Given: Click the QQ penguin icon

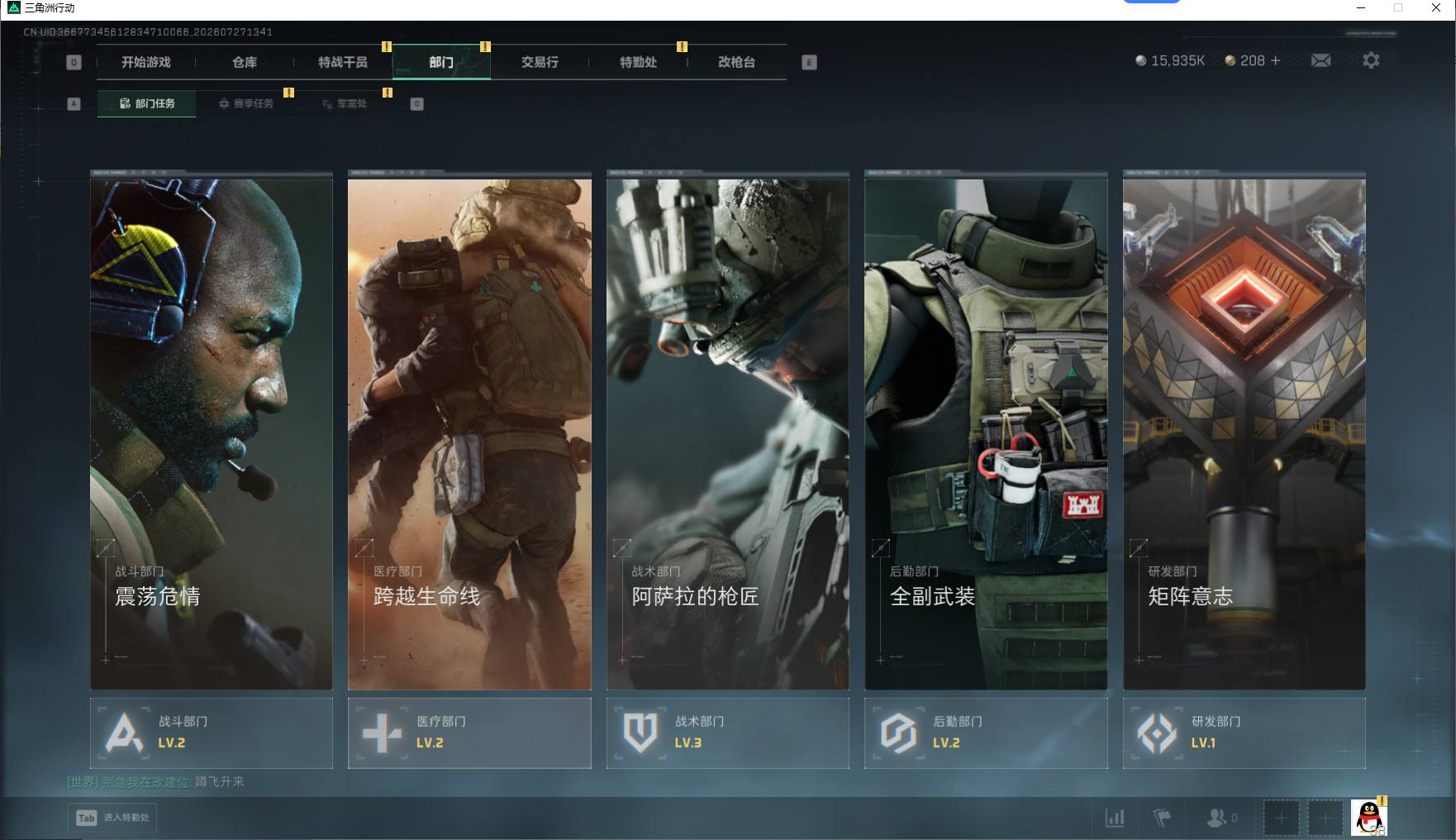Looking at the screenshot, I should pyautogui.click(x=1368, y=818).
